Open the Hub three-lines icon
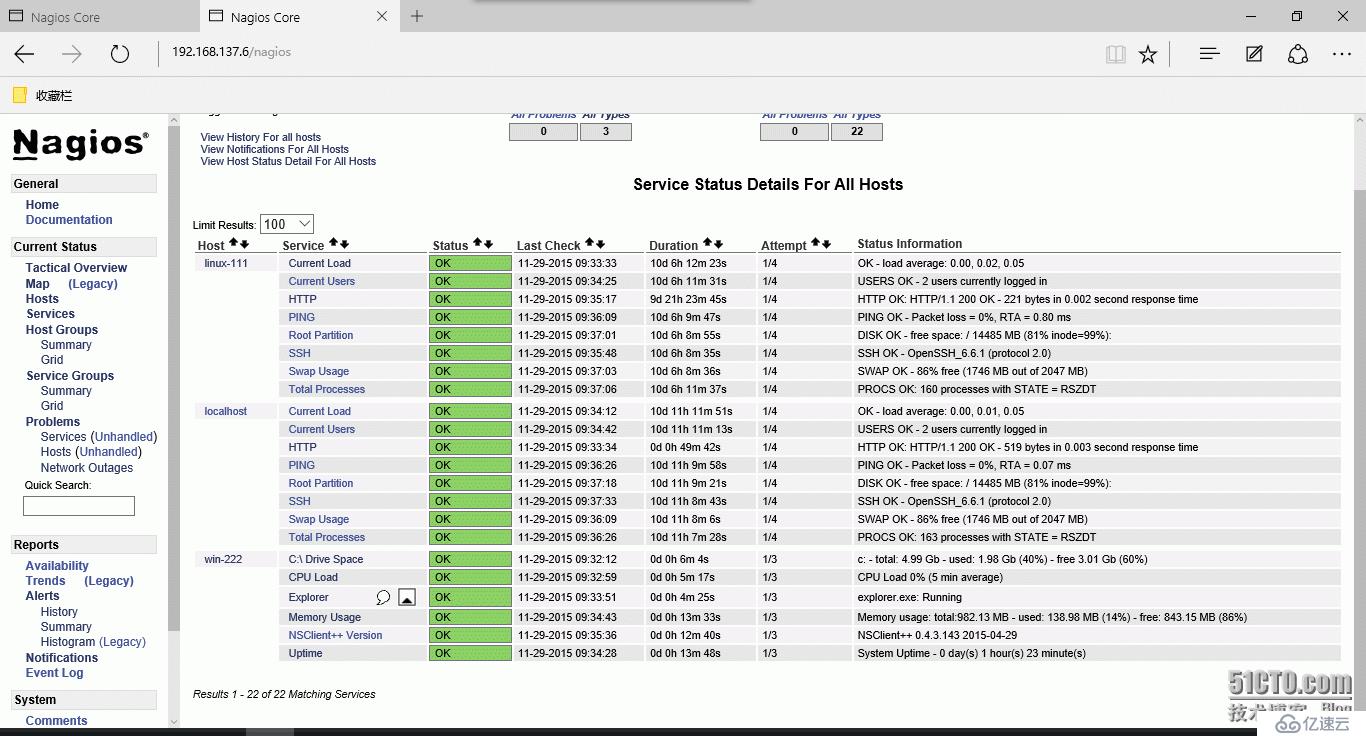 [1209, 54]
